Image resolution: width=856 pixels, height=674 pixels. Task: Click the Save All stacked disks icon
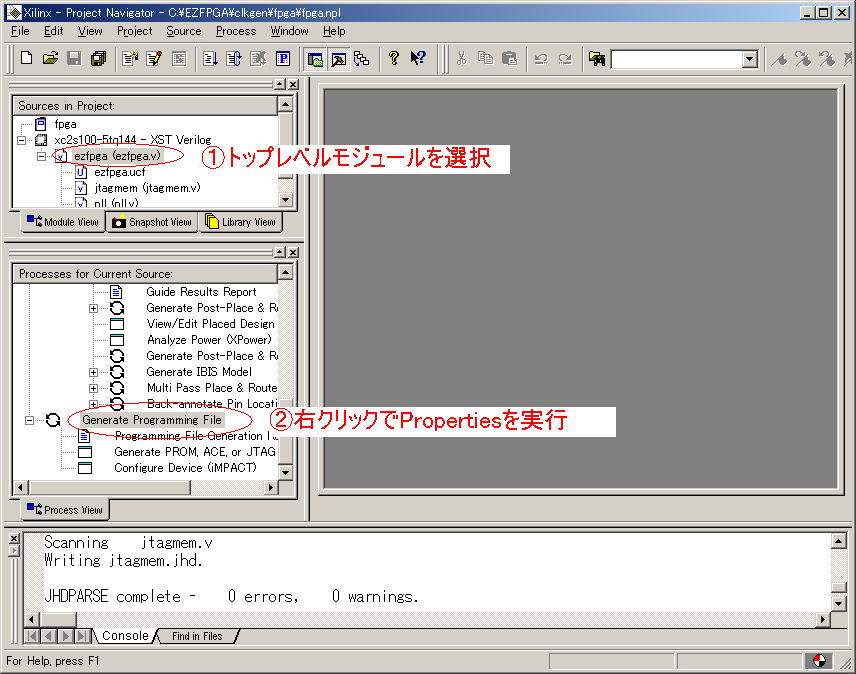(x=99, y=58)
